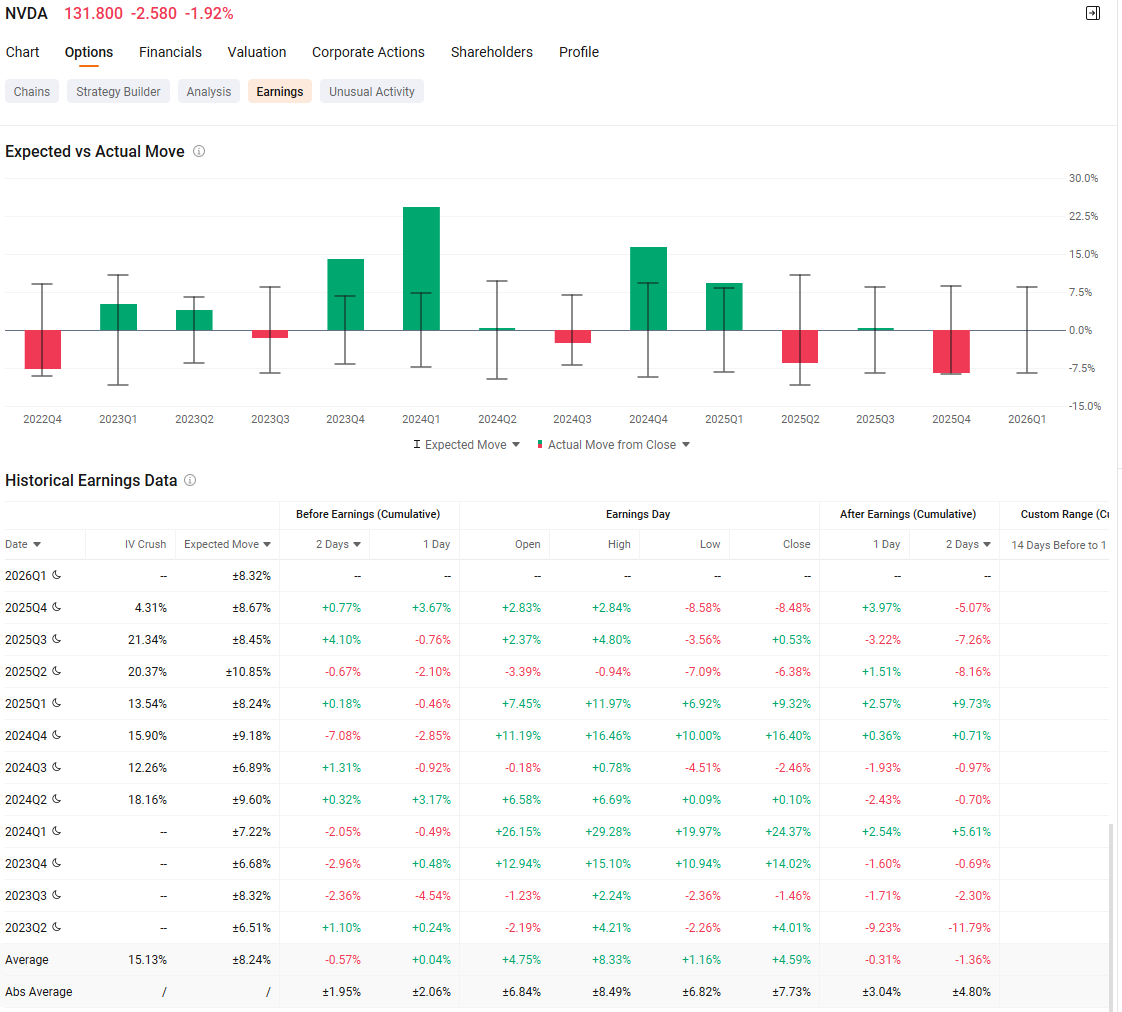This screenshot has height=1012, width=1122.
Task: Click the -11.79% value in 2023Q2 row
Action: tap(970, 928)
